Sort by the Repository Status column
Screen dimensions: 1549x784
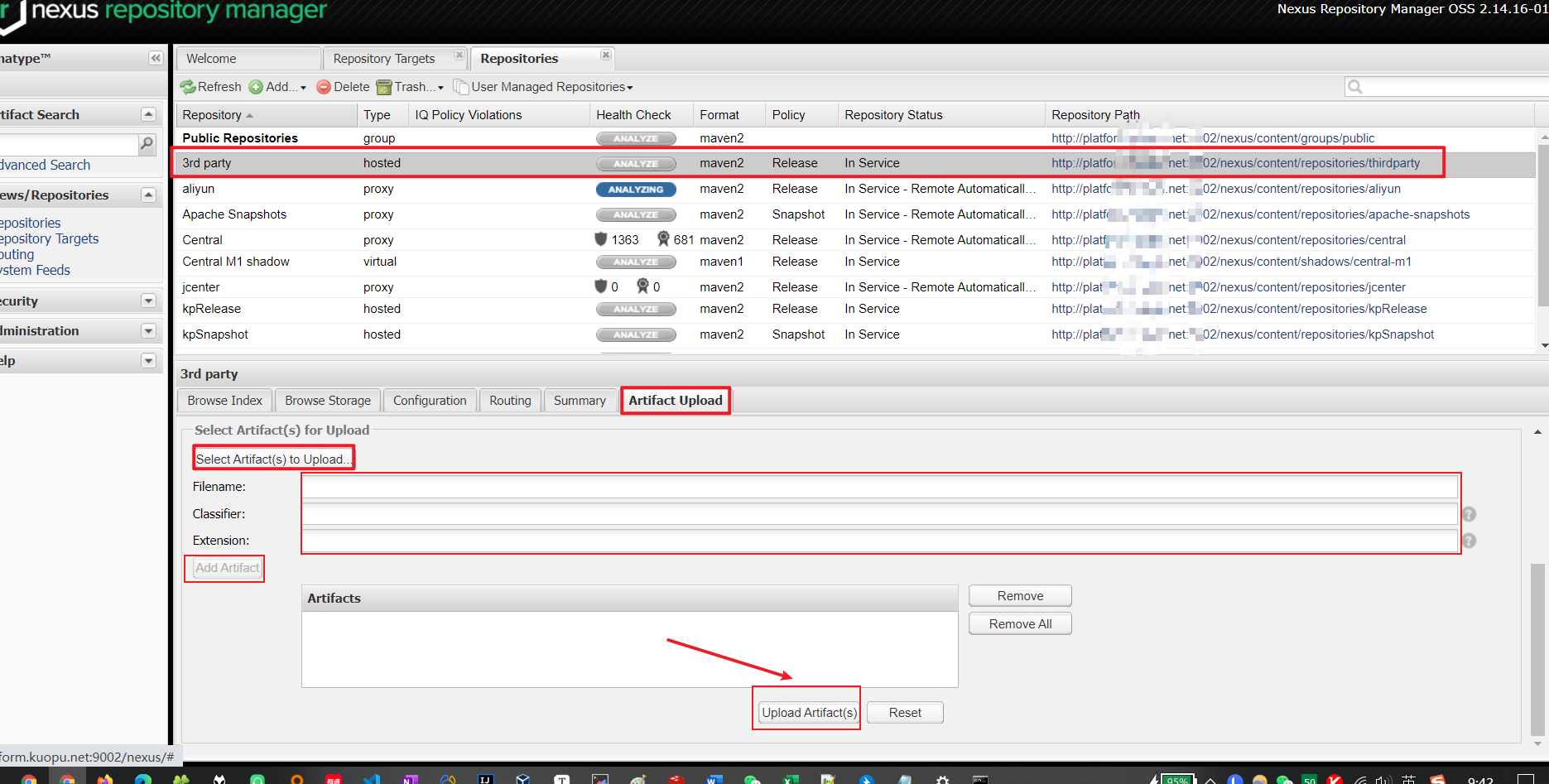pos(941,115)
